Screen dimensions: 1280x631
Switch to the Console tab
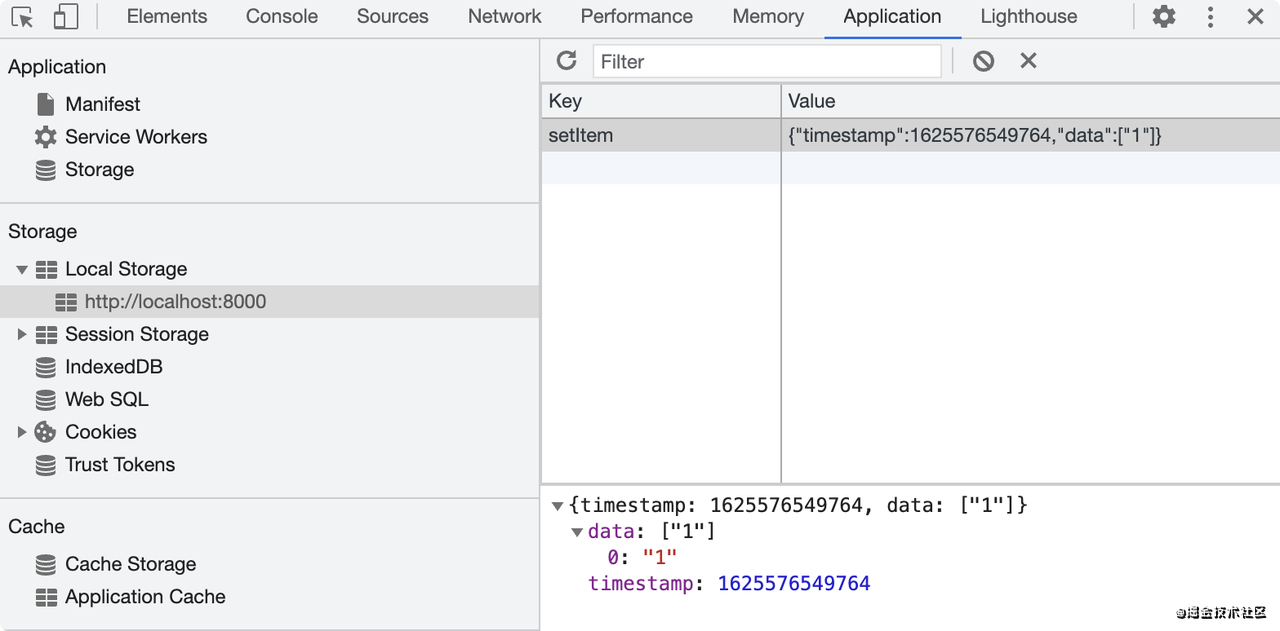pos(282,17)
